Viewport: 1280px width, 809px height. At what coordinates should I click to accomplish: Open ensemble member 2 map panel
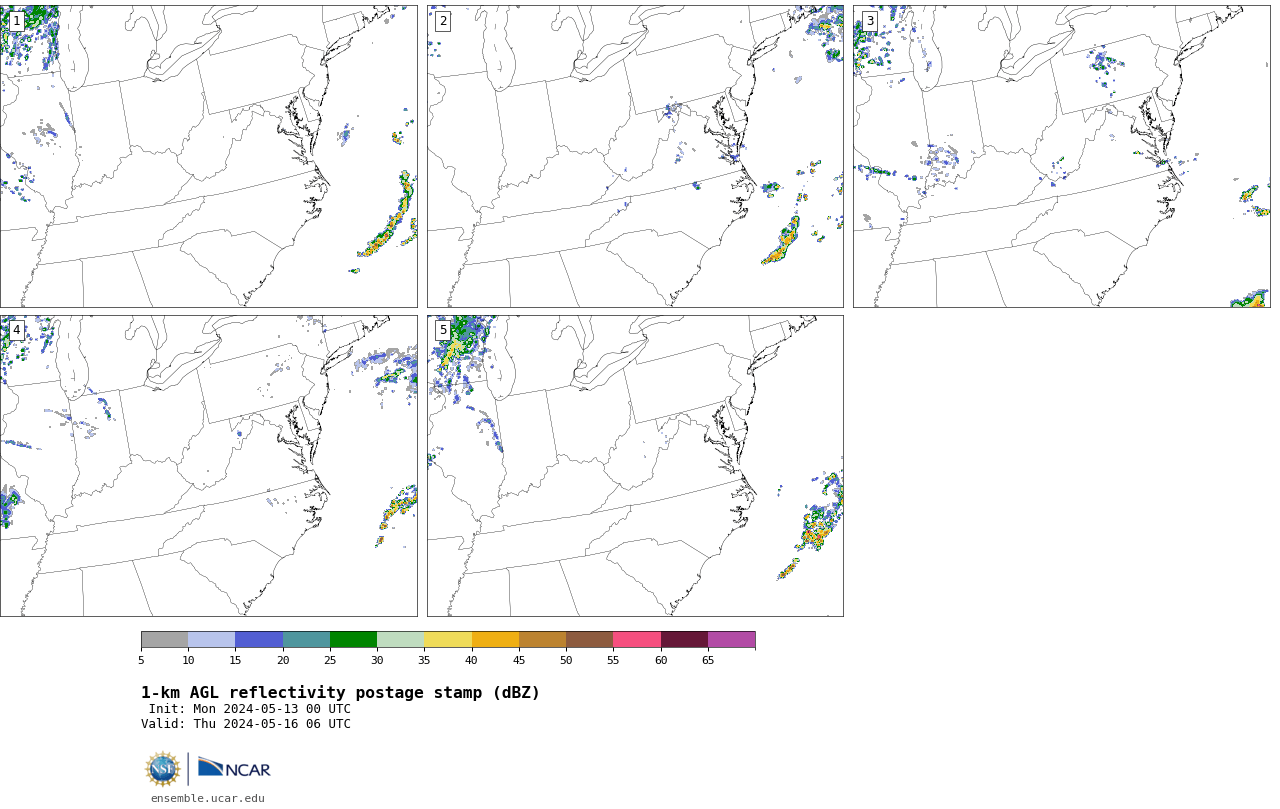tap(635, 156)
